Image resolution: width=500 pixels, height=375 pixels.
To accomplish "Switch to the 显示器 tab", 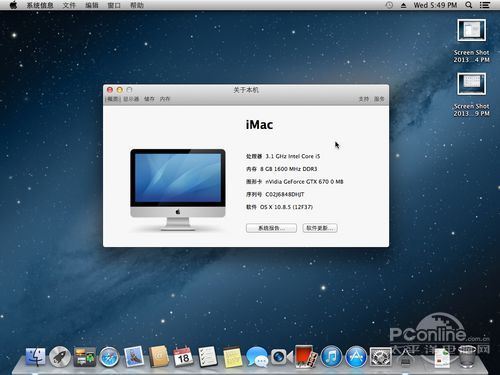I will tap(131, 99).
